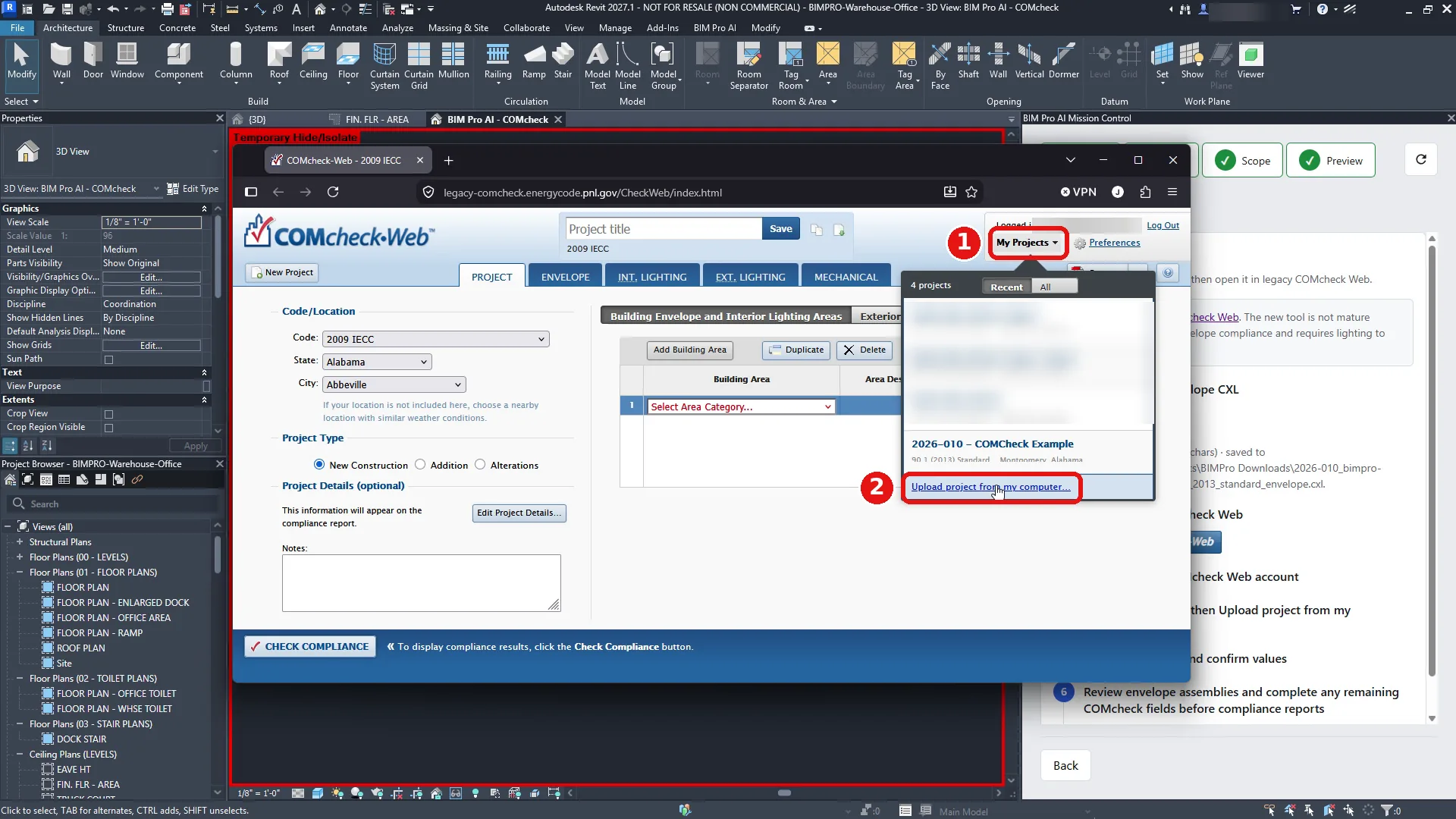The image size is (1456, 819).
Task: Click the Back button in Mission Control
Action: tap(1065, 765)
